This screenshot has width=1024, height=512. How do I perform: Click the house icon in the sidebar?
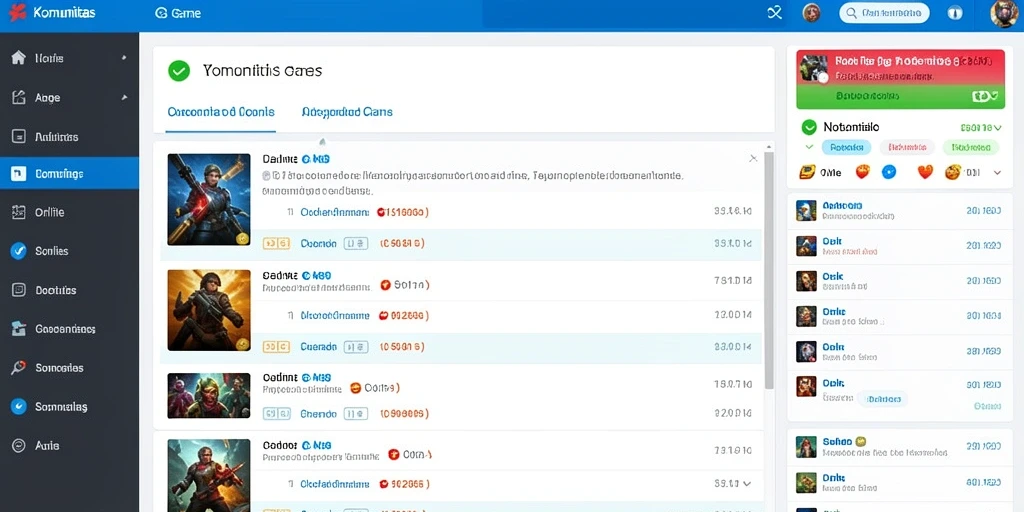(x=18, y=57)
